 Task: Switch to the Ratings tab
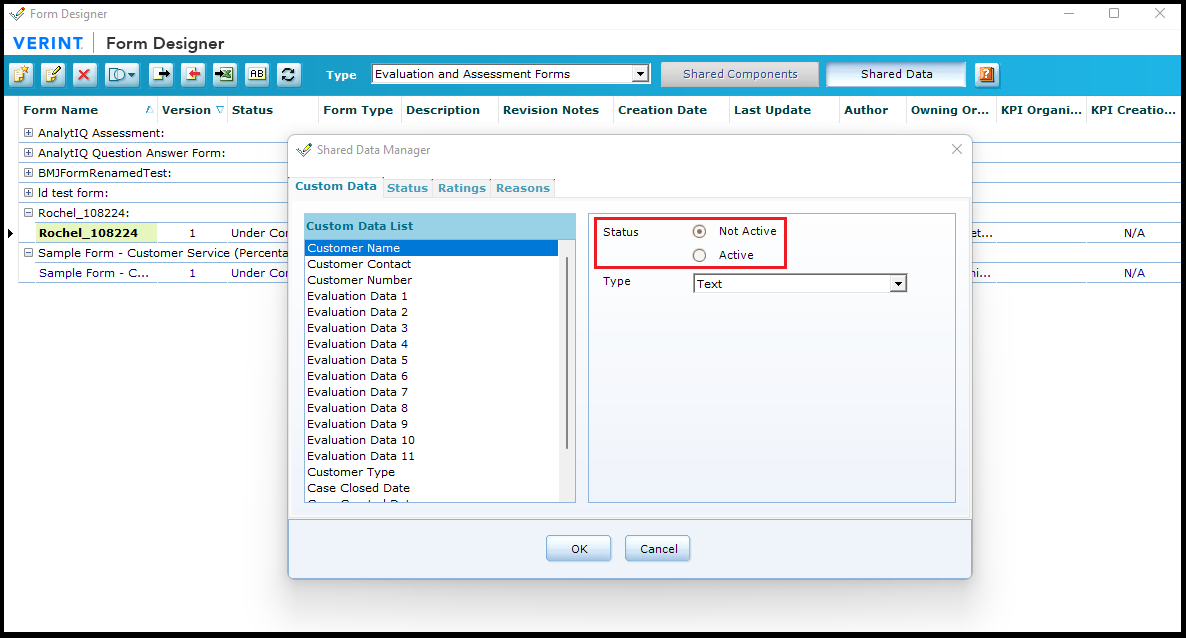point(461,188)
